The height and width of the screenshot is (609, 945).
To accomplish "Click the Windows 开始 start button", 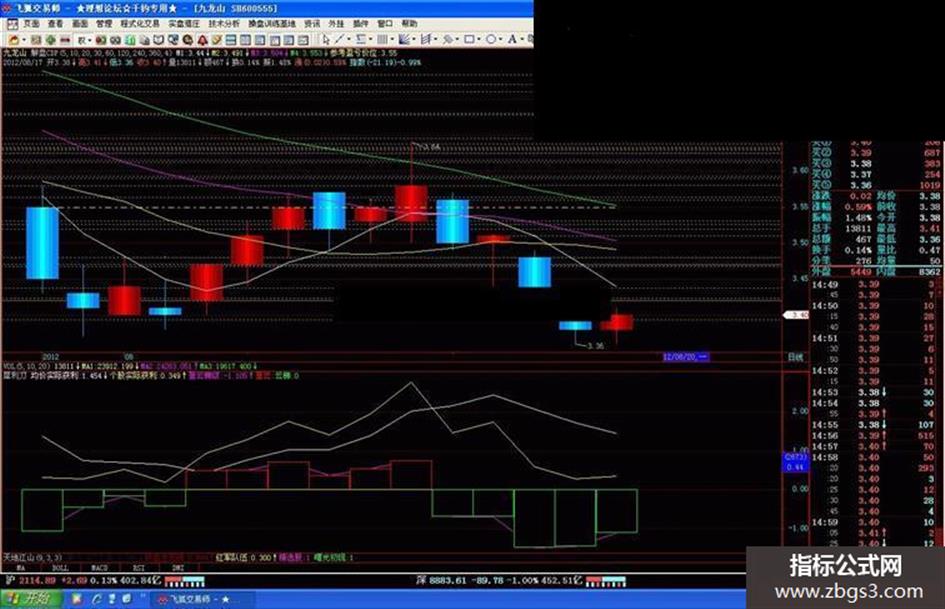I will (31, 599).
